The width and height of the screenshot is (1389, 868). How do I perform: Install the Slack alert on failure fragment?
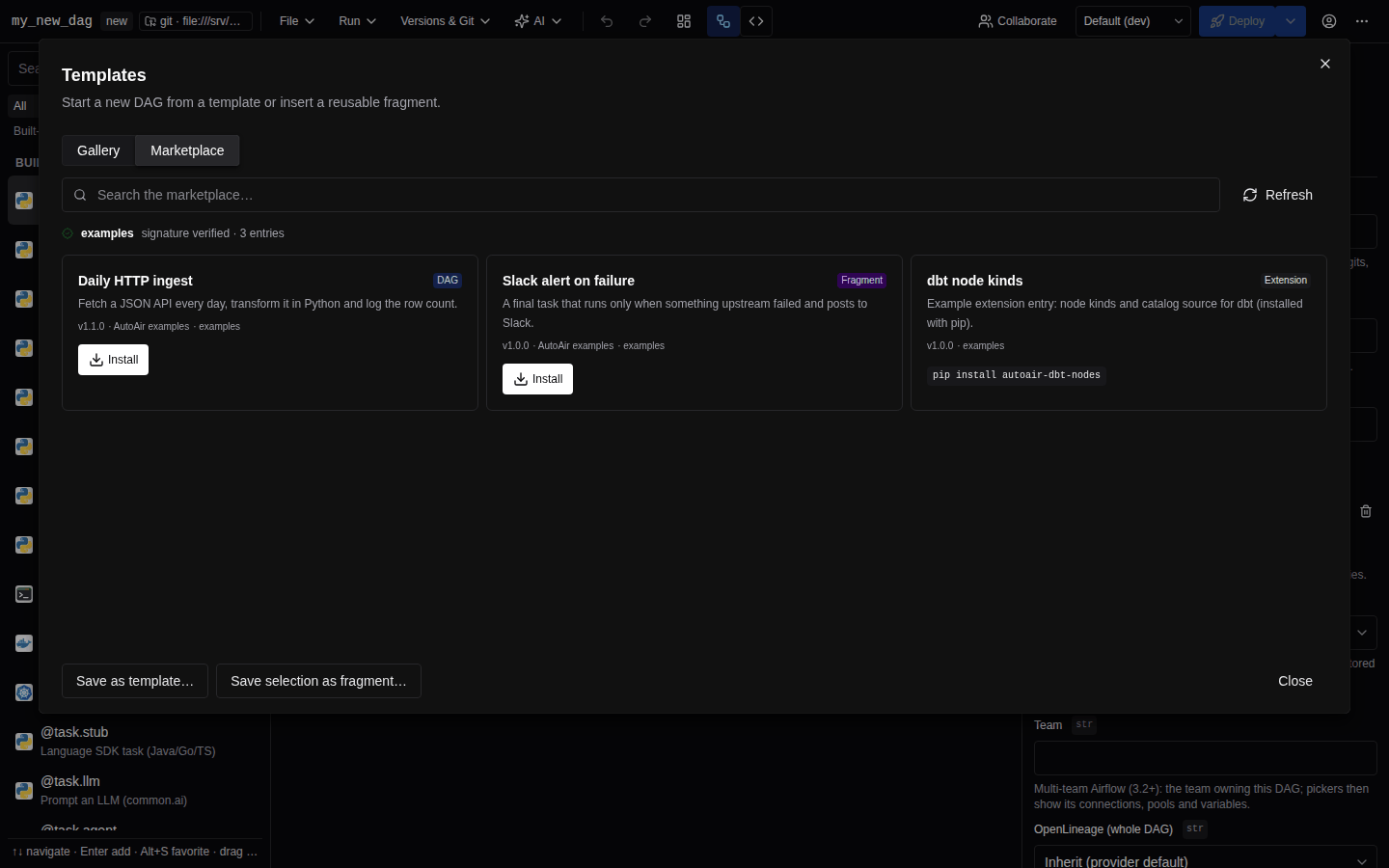[537, 379]
